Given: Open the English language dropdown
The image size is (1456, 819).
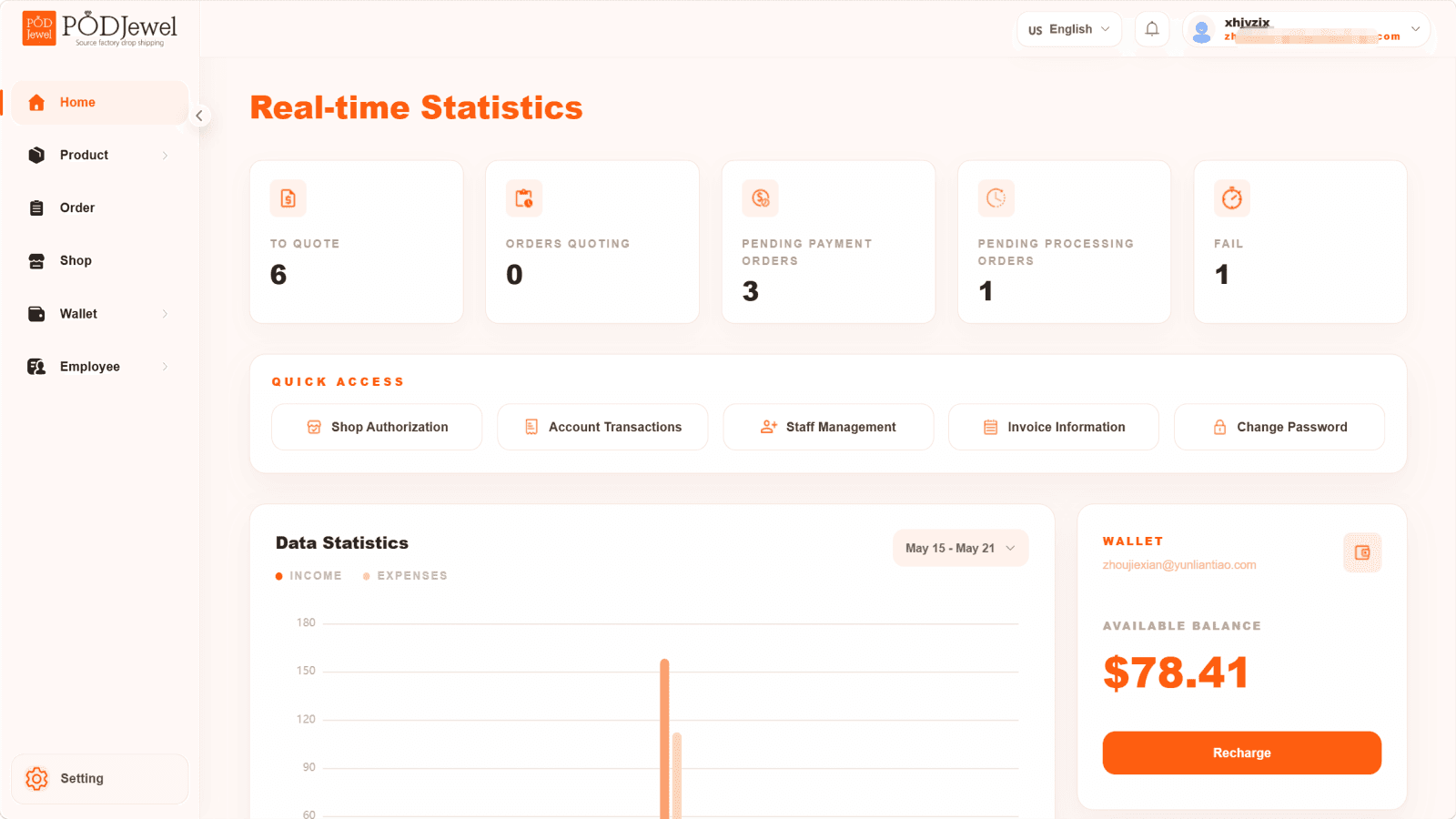Looking at the screenshot, I should [1069, 29].
